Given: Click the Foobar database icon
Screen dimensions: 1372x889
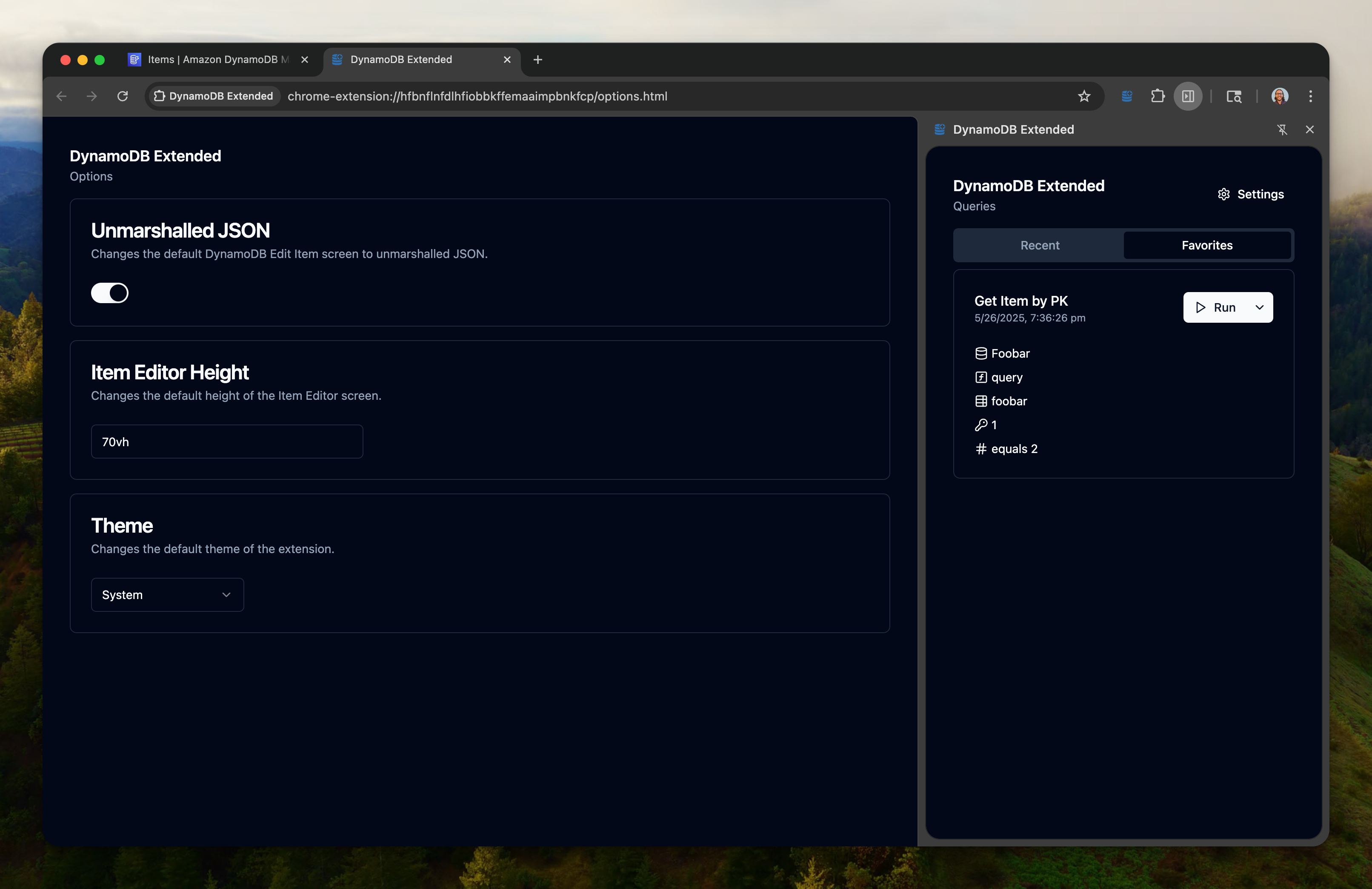Looking at the screenshot, I should coord(980,353).
